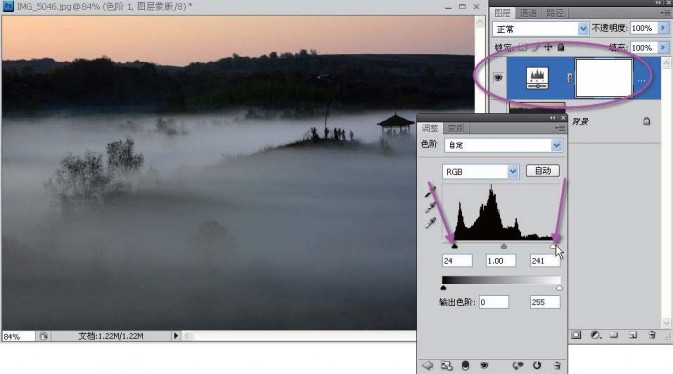Click the midtone input field showing 1.00
The height and width of the screenshot is (374, 673).
coord(501,261)
